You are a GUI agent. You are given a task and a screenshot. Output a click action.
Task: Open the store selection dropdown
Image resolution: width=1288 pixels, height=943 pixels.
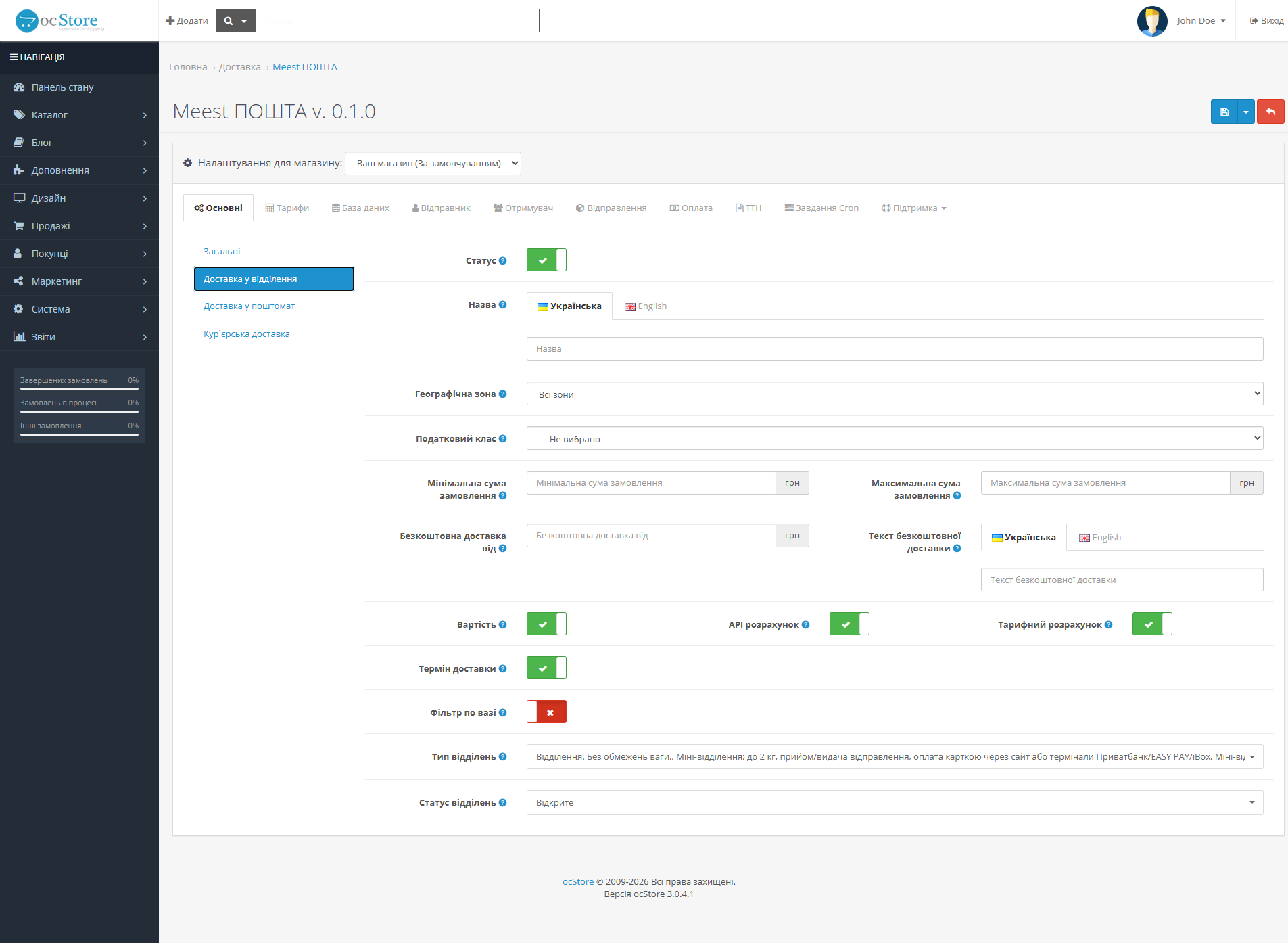[x=433, y=163]
